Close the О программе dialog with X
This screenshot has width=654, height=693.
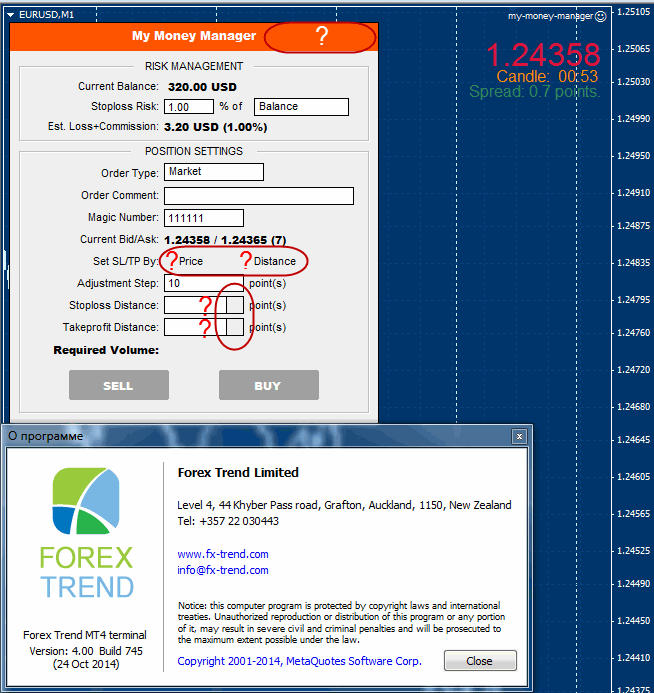[519, 437]
